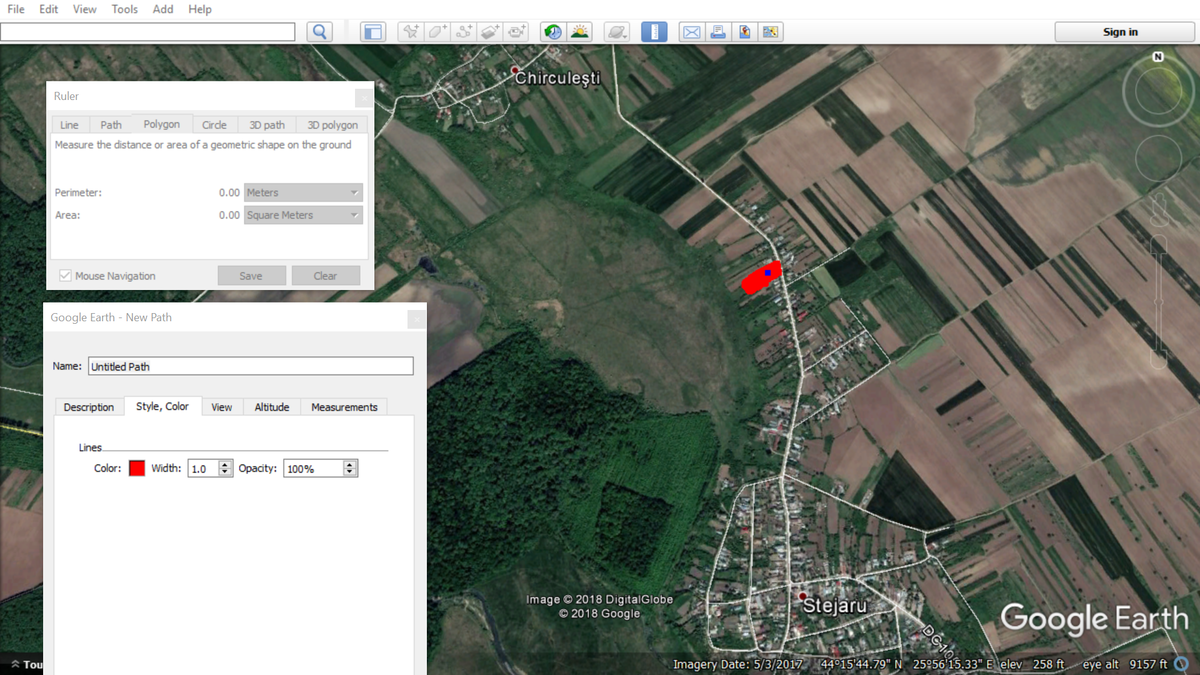Increase line Width with up arrow
Viewport: 1200px width, 675px height.
point(225,464)
